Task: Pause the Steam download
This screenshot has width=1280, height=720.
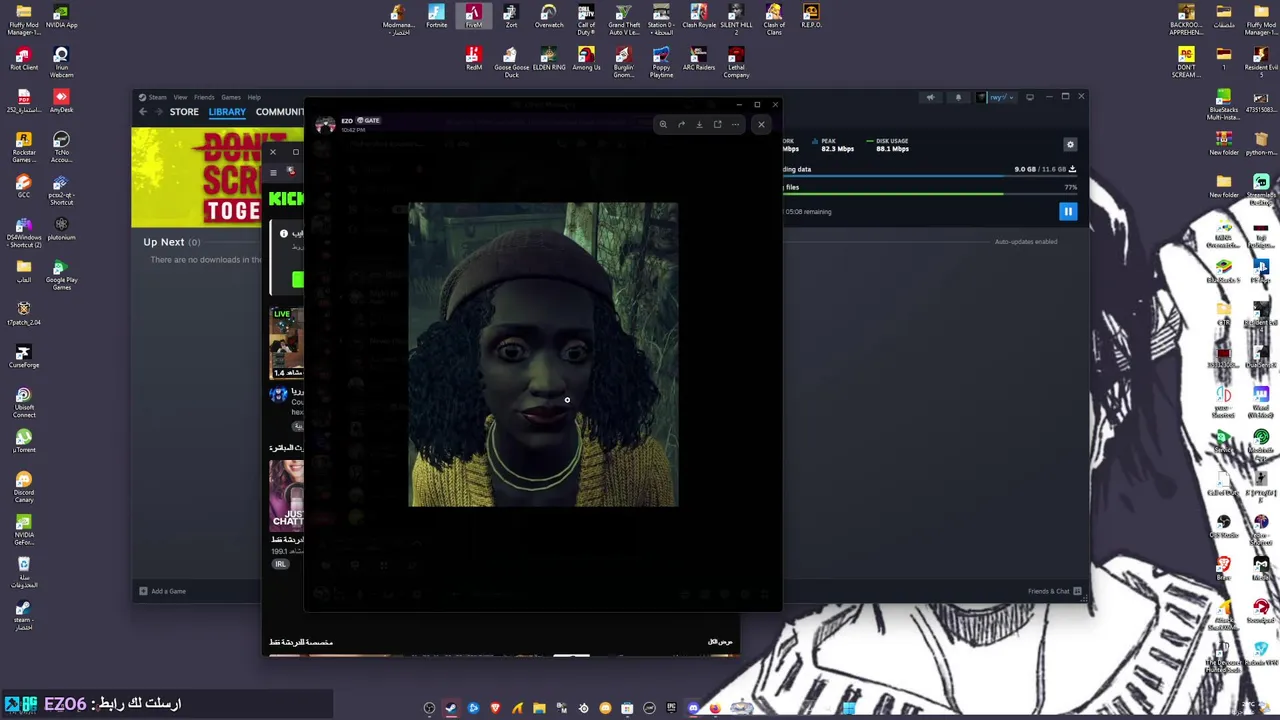Action: pyautogui.click(x=1068, y=211)
